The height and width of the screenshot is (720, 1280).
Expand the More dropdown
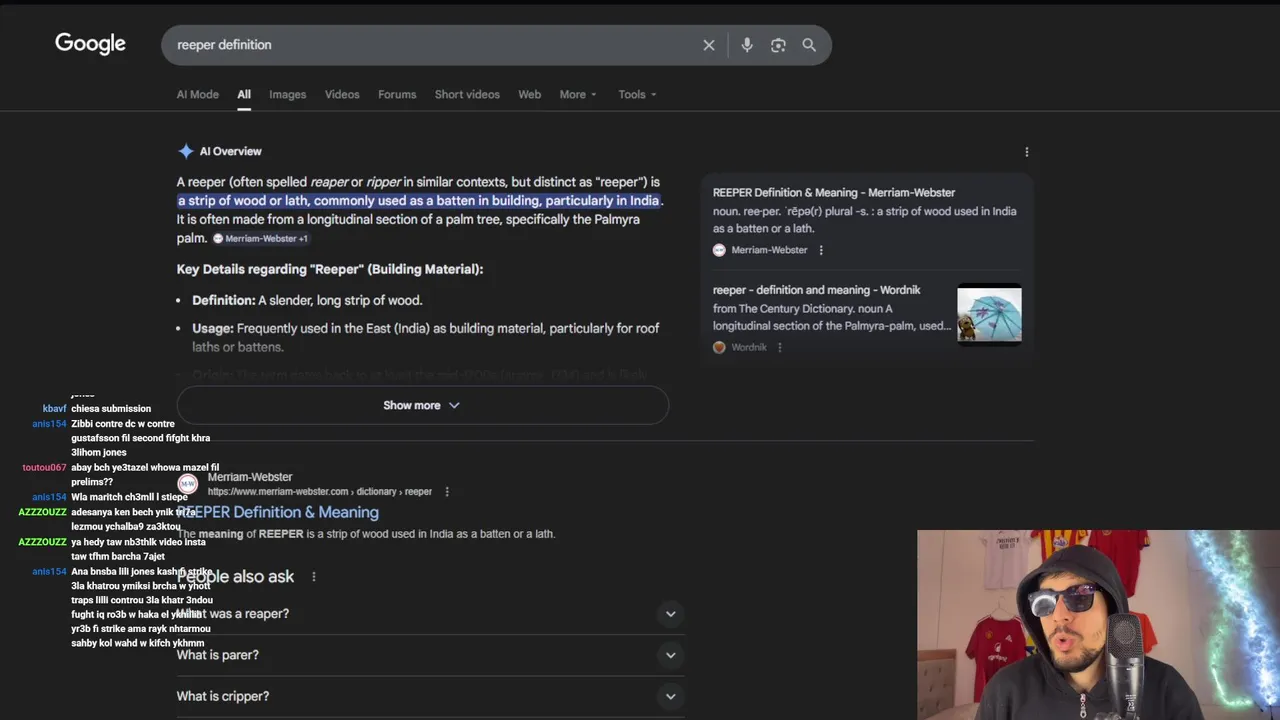(x=578, y=94)
